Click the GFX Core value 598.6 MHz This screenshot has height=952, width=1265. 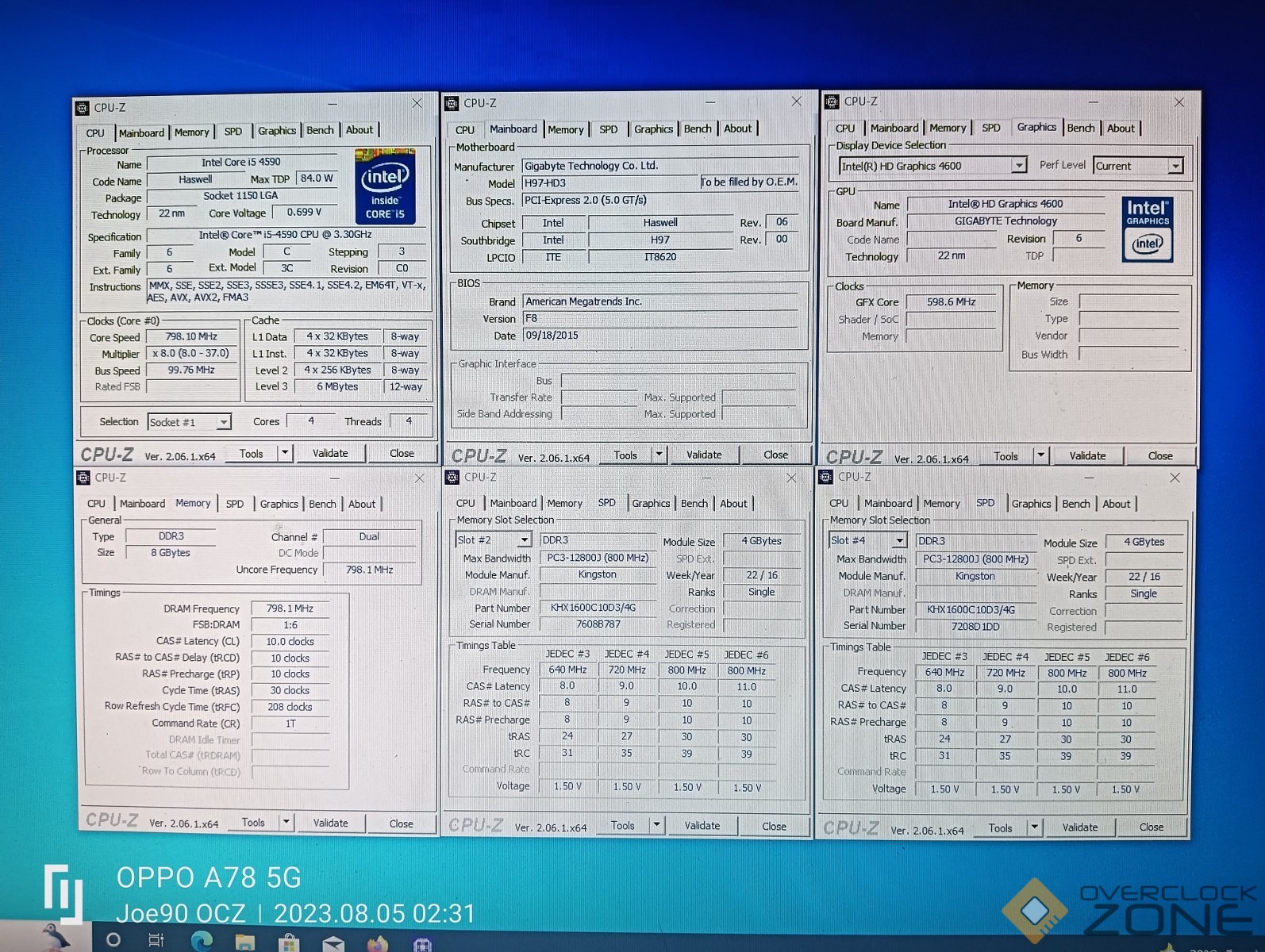(x=951, y=302)
